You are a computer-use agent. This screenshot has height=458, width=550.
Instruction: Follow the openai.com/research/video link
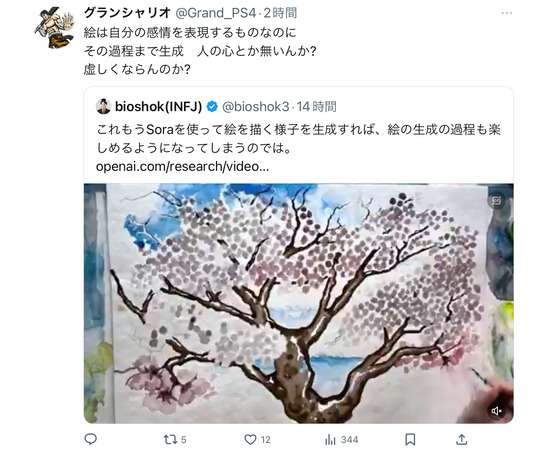coord(182,166)
